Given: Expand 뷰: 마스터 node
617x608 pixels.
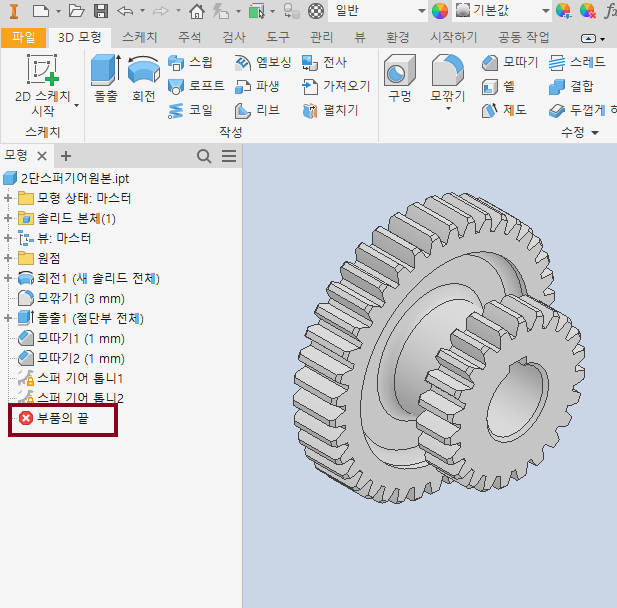Looking at the screenshot, I should pyautogui.click(x=7, y=238).
